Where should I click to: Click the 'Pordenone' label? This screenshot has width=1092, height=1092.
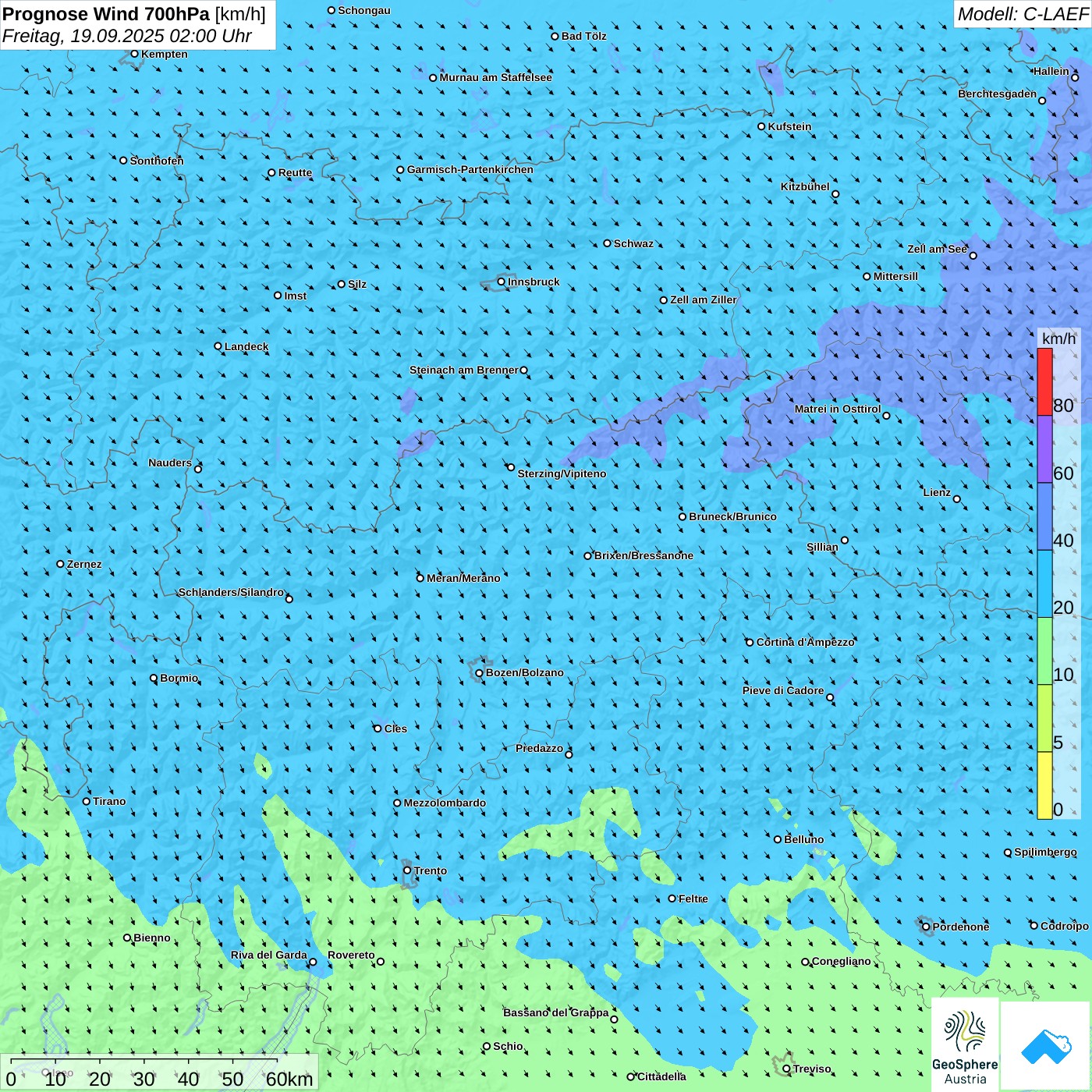point(961,927)
